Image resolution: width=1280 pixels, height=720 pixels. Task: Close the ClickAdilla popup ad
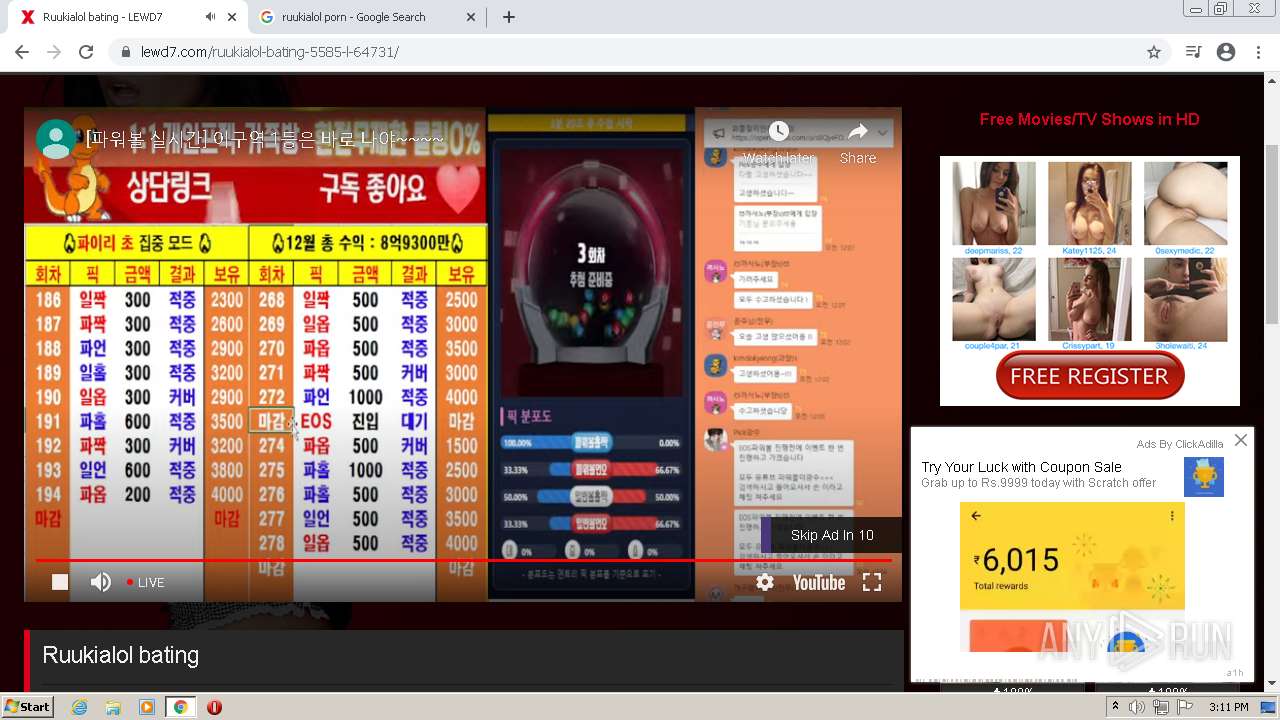1241,440
